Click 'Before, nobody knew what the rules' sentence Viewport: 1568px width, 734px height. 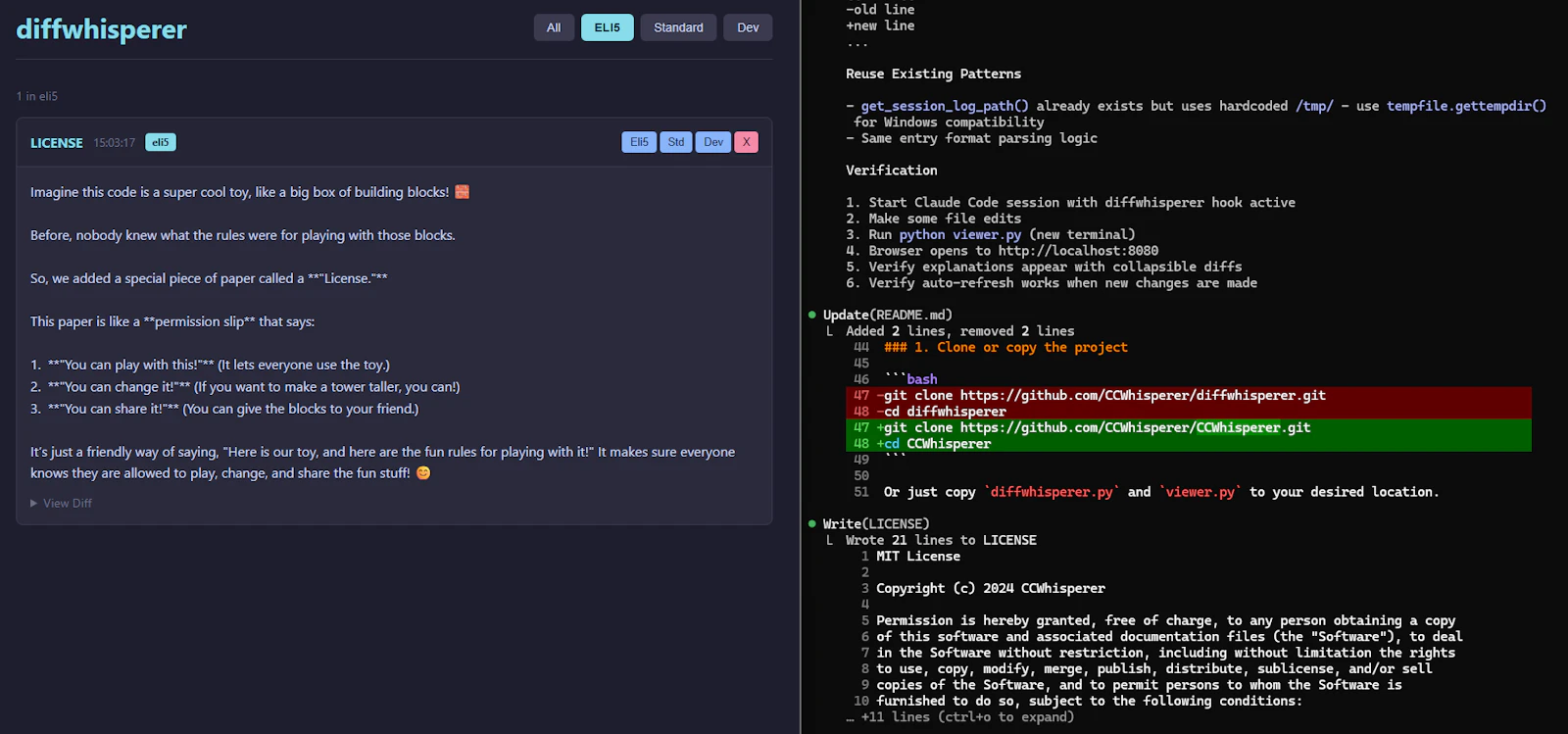click(x=243, y=235)
